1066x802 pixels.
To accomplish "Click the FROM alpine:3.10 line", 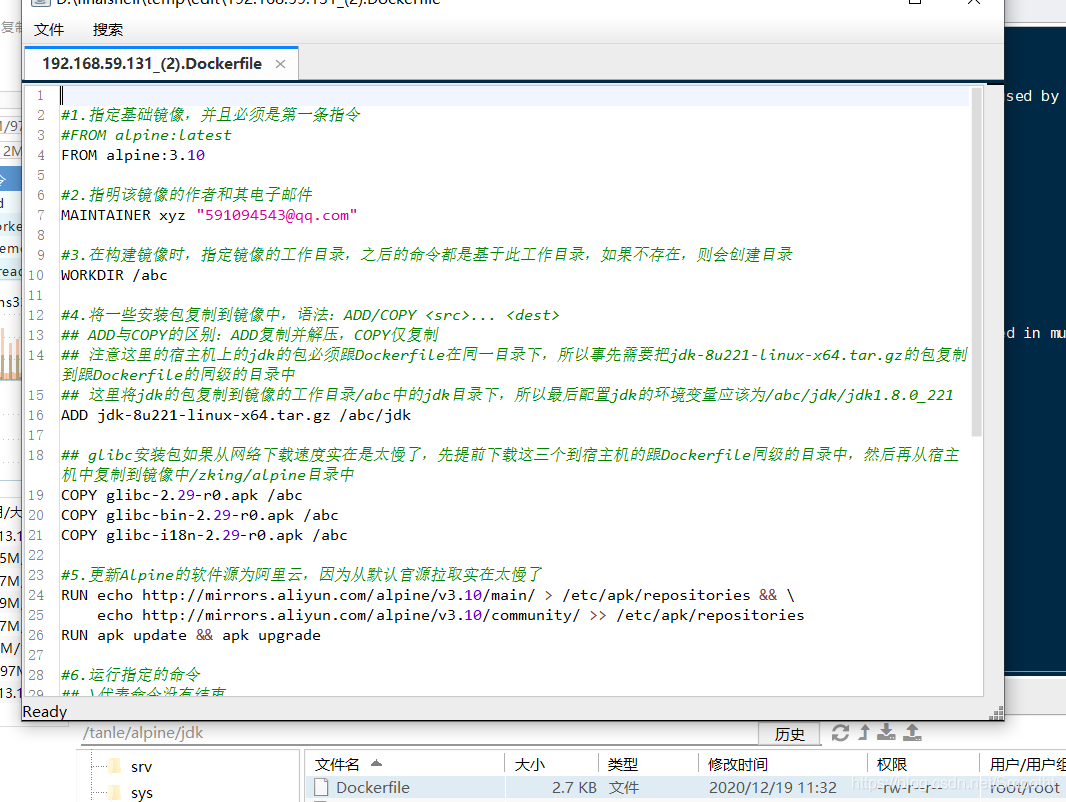I will (133, 155).
